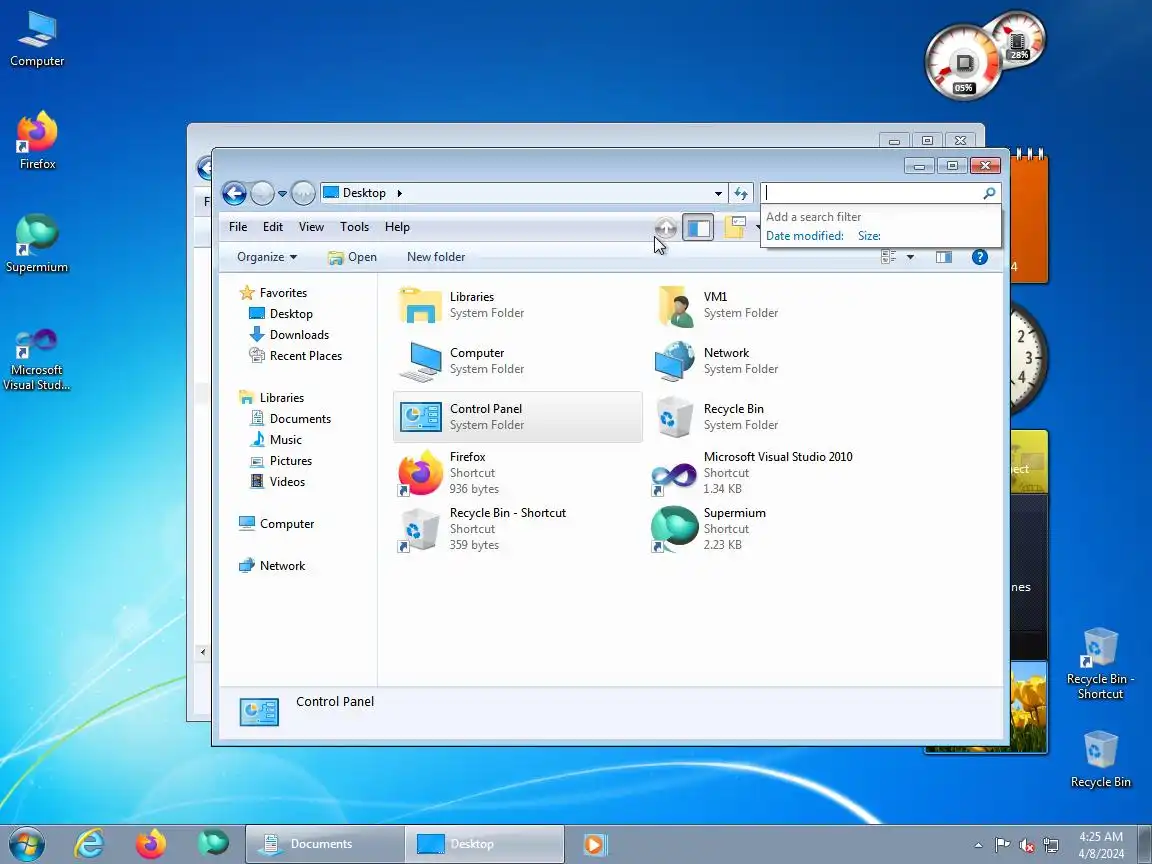Launch Firefox from the taskbar
This screenshot has height=864, width=1152.
pyautogui.click(x=151, y=844)
